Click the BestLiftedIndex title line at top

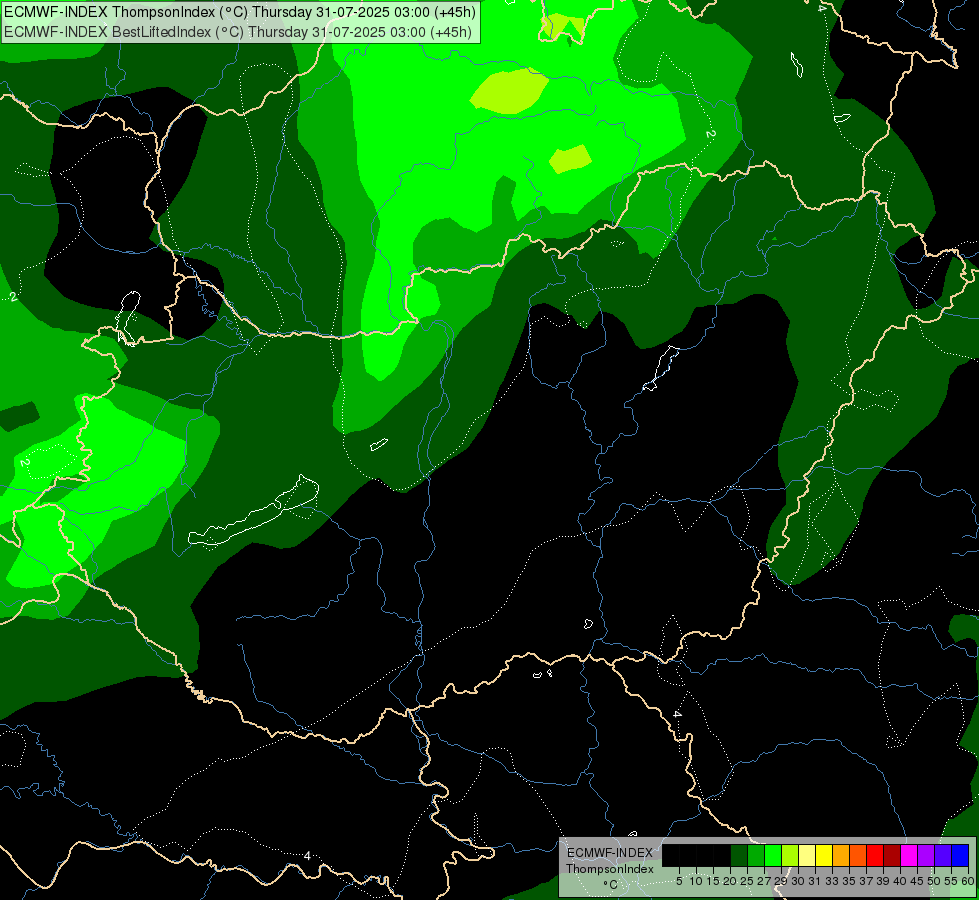[x=237, y=31]
